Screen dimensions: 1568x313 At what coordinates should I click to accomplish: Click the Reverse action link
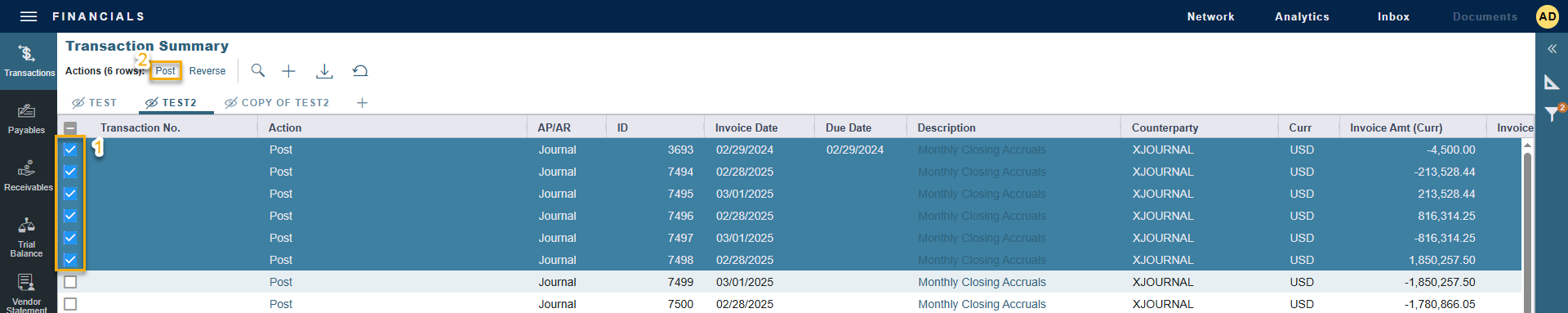207,71
